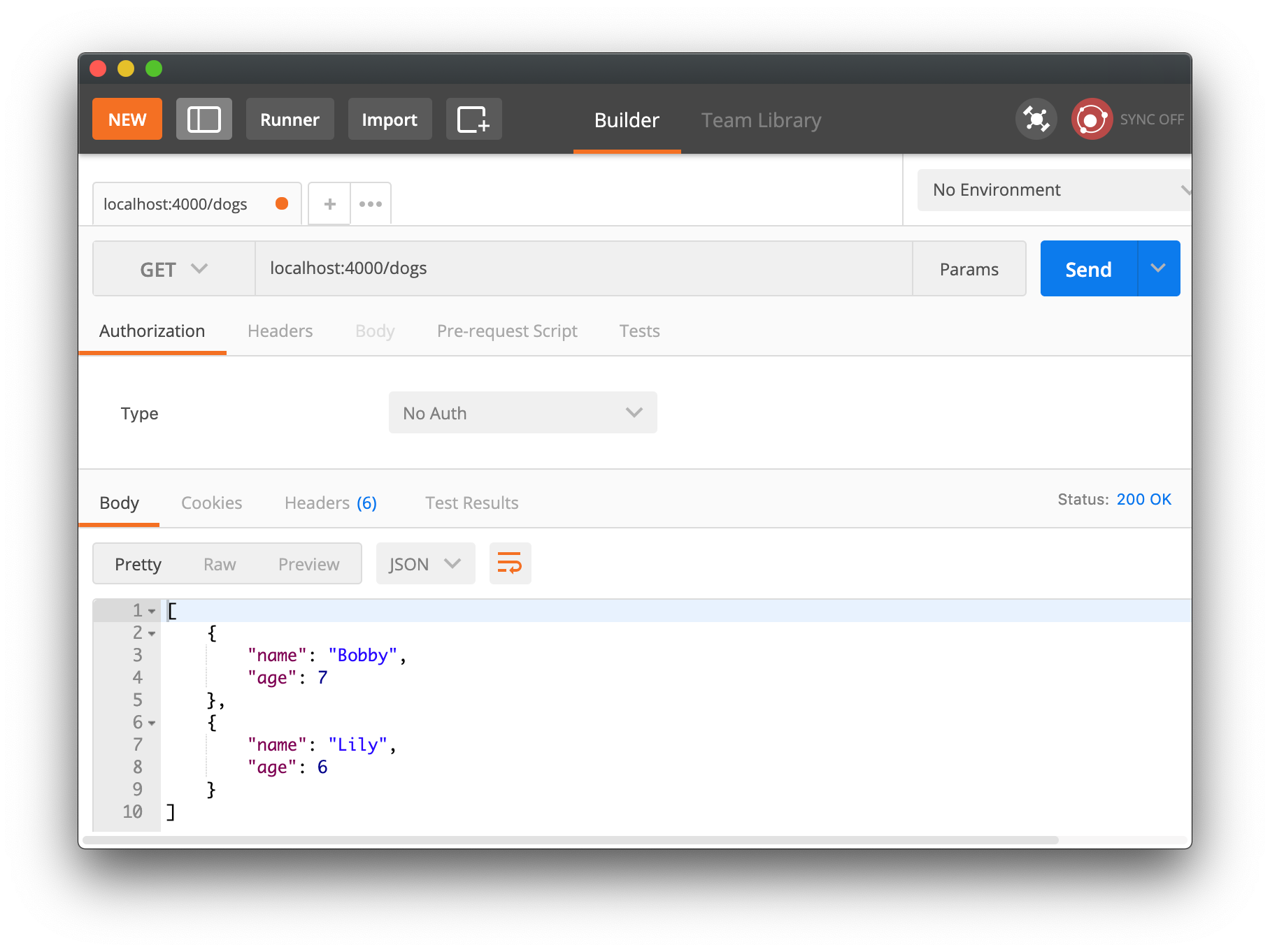Click the interceptor satellite icon
Image resolution: width=1270 pixels, height=952 pixels.
pyautogui.click(x=1036, y=119)
